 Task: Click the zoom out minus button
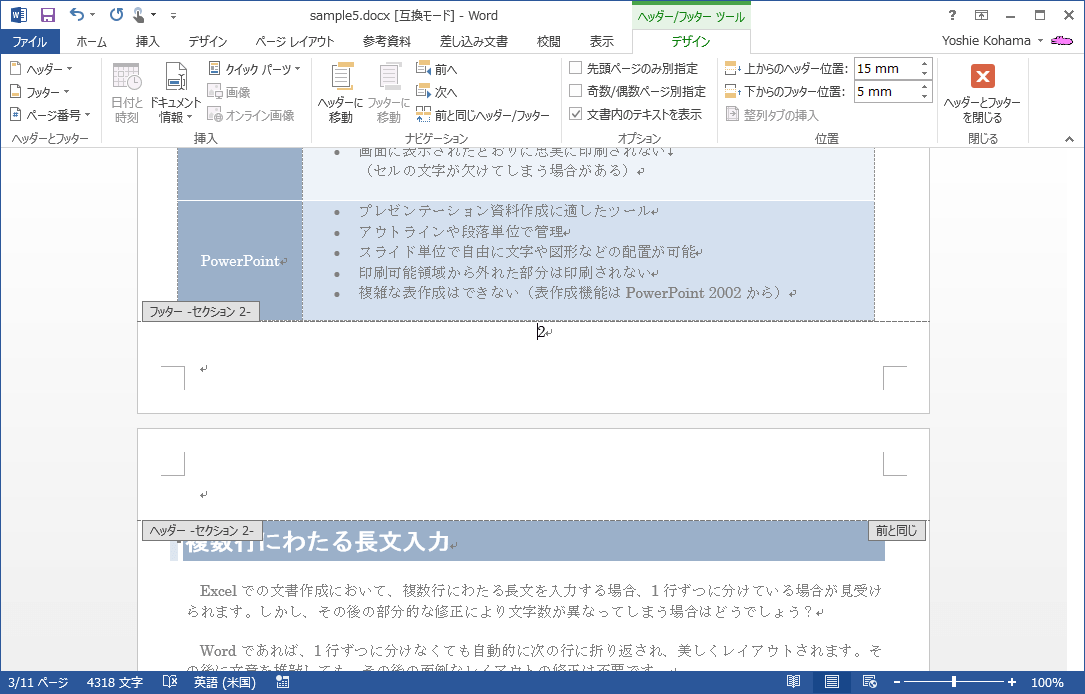(x=896, y=682)
